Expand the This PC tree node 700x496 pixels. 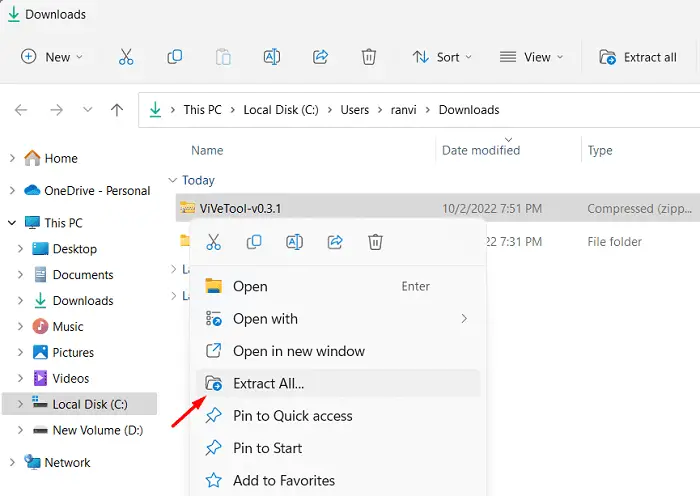12,223
